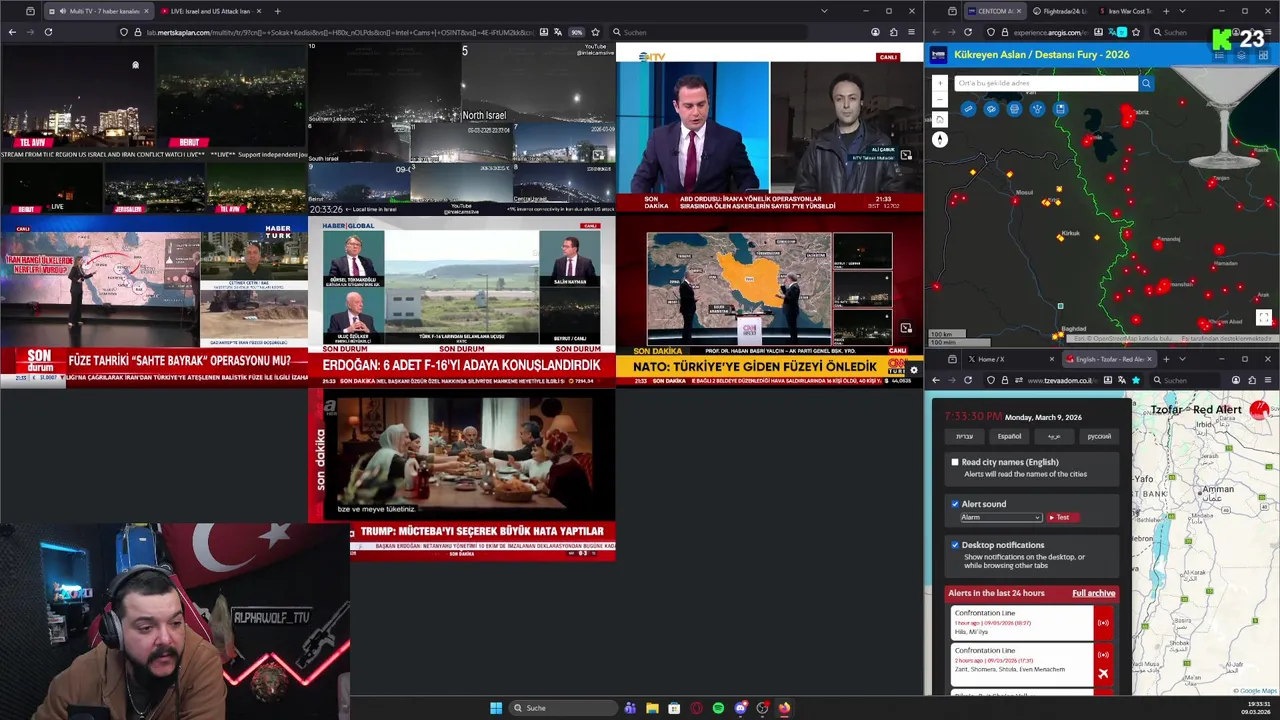Expand tab list dropdown in Multi TV browser

coord(824,11)
